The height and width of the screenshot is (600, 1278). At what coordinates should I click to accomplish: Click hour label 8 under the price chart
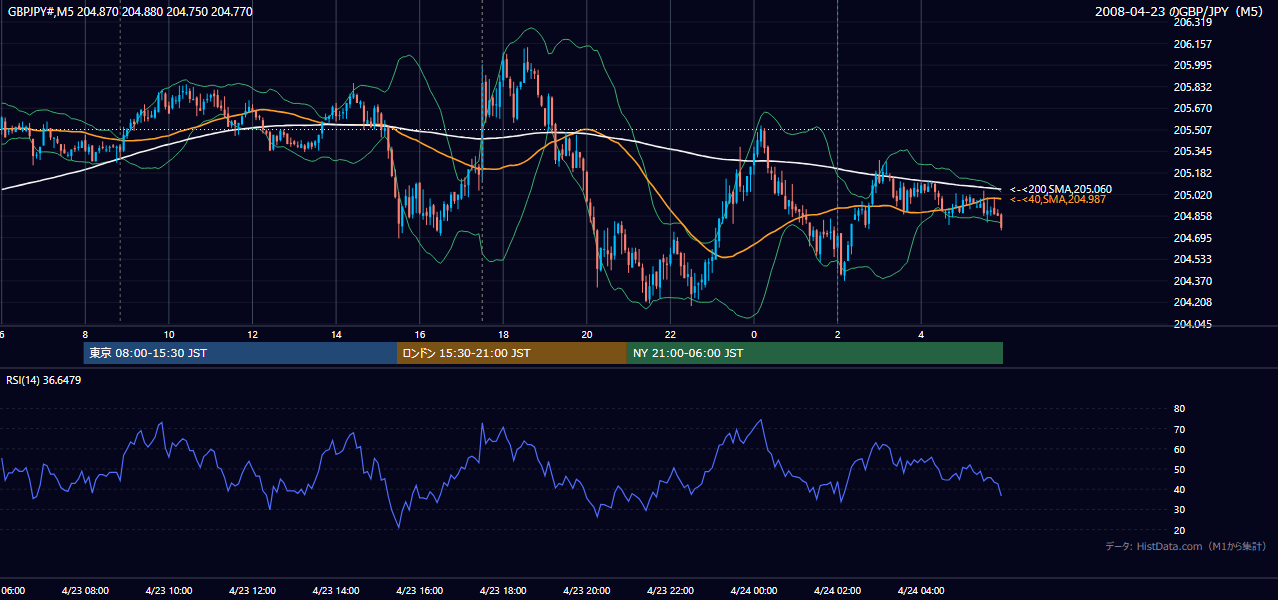(x=85, y=335)
